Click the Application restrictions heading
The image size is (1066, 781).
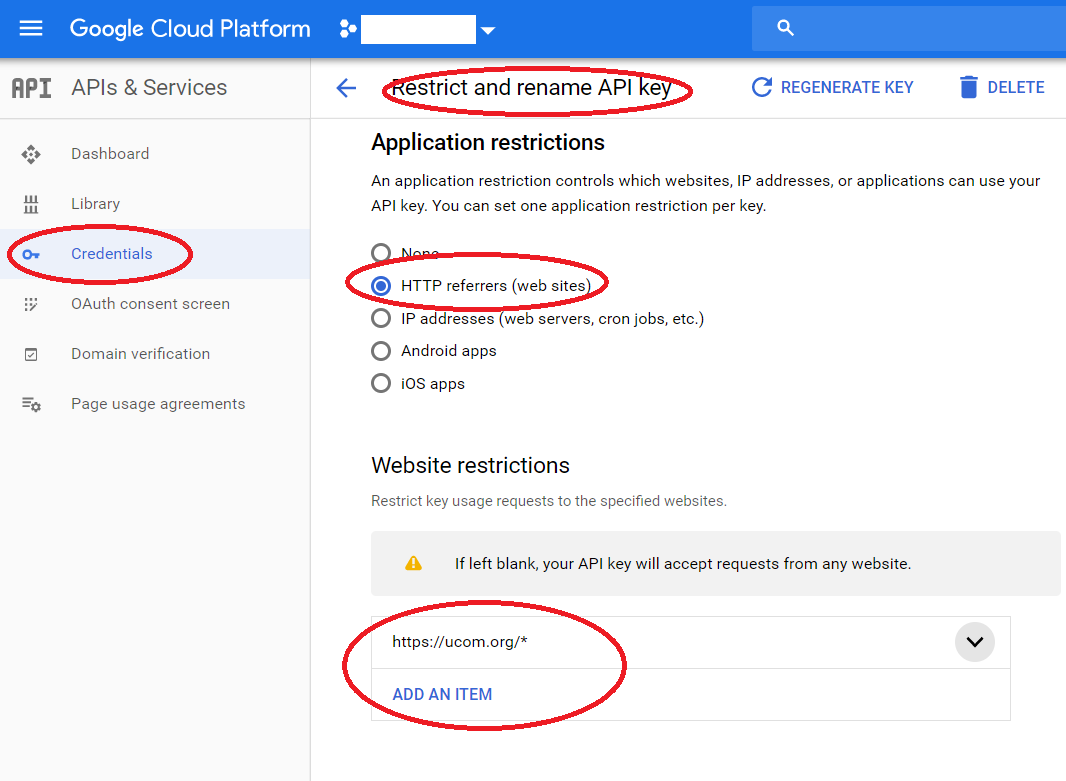[x=488, y=142]
